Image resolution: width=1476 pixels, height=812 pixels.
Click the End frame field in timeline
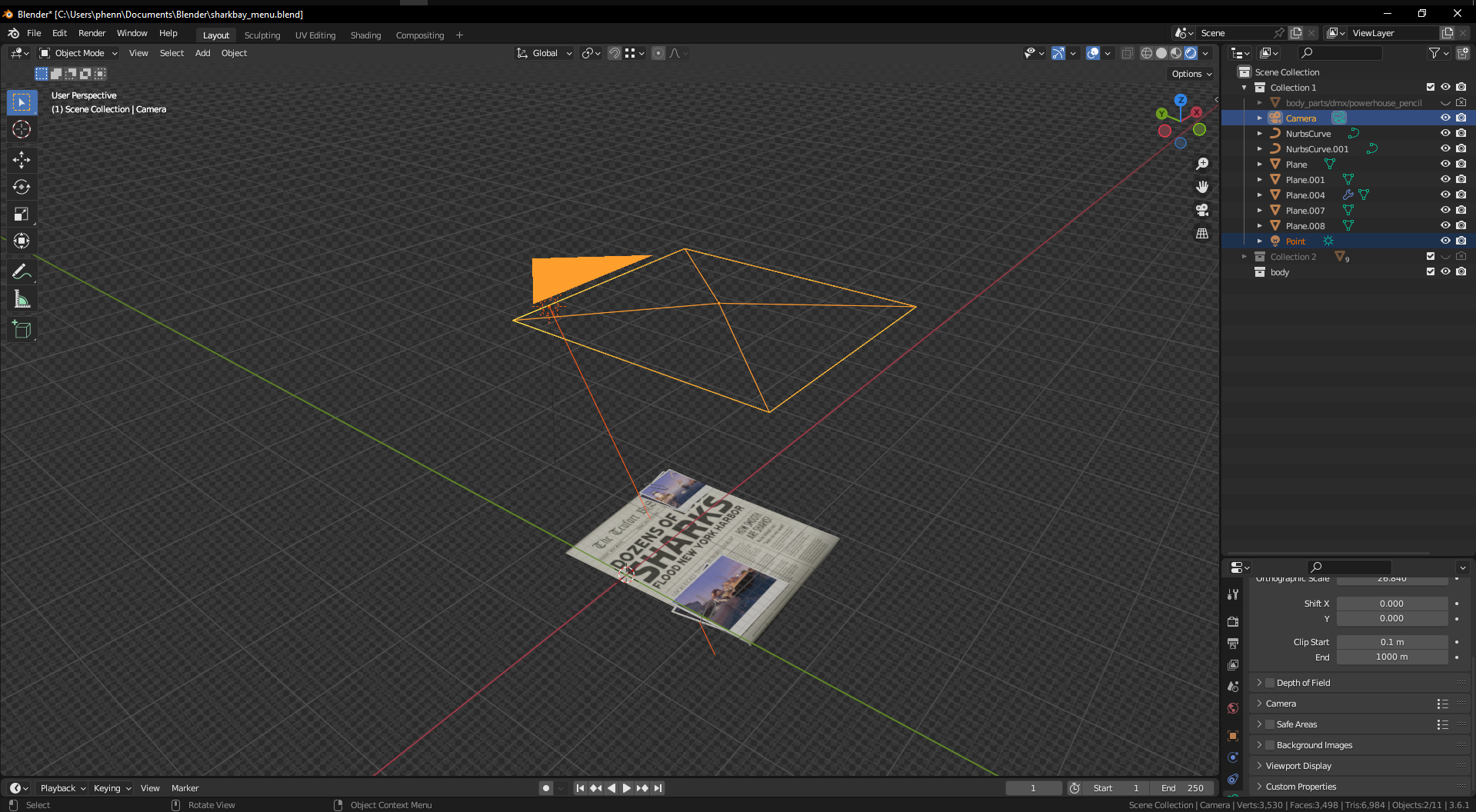[1183, 788]
